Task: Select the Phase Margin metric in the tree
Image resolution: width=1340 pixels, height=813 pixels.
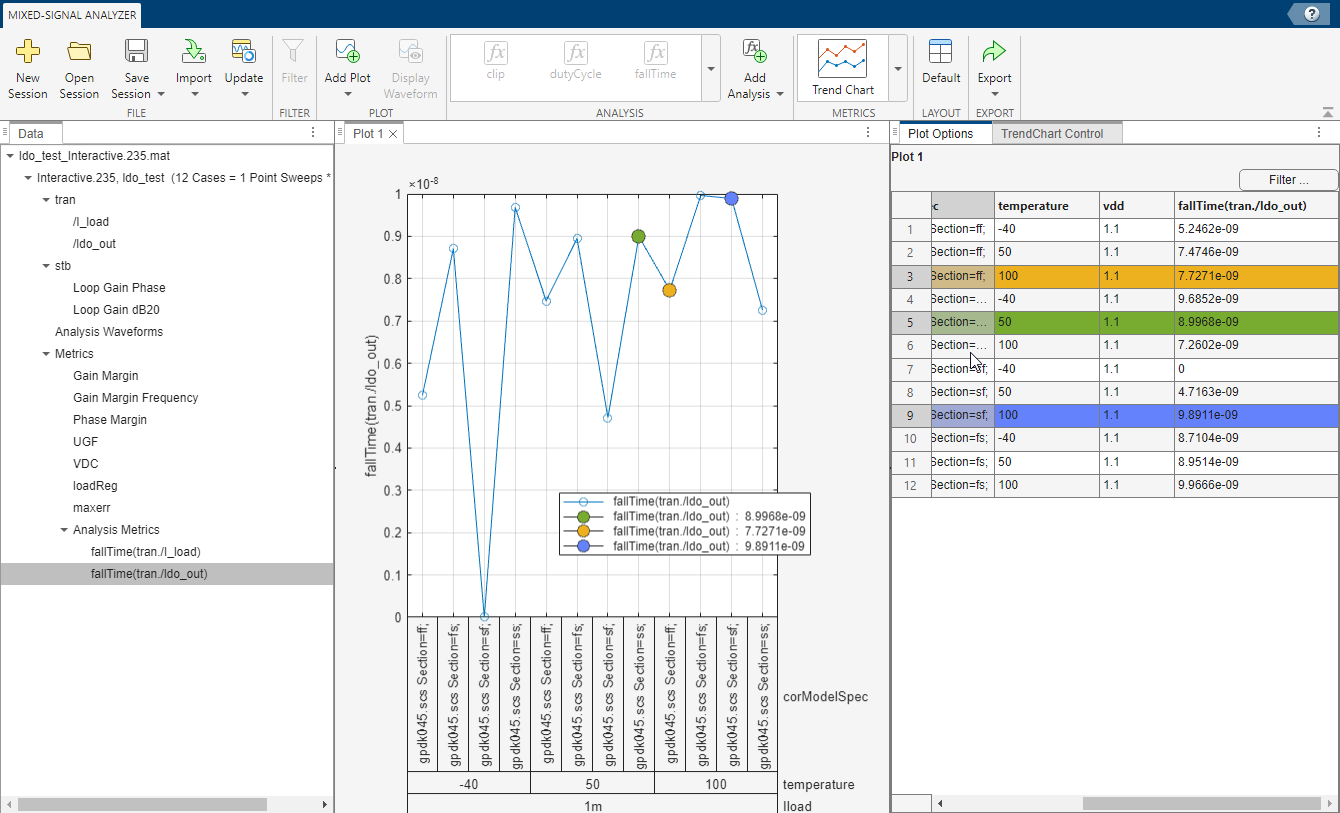Action: click(109, 419)
